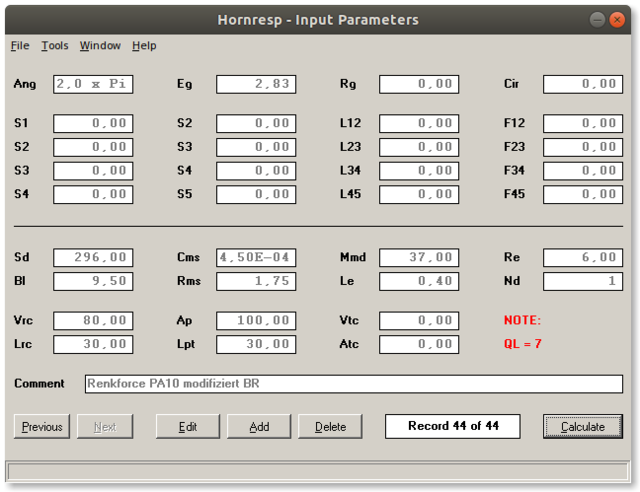Click the 'Record 44 of 44' indicator
640x492 pixels.
[x=453, y=426]
